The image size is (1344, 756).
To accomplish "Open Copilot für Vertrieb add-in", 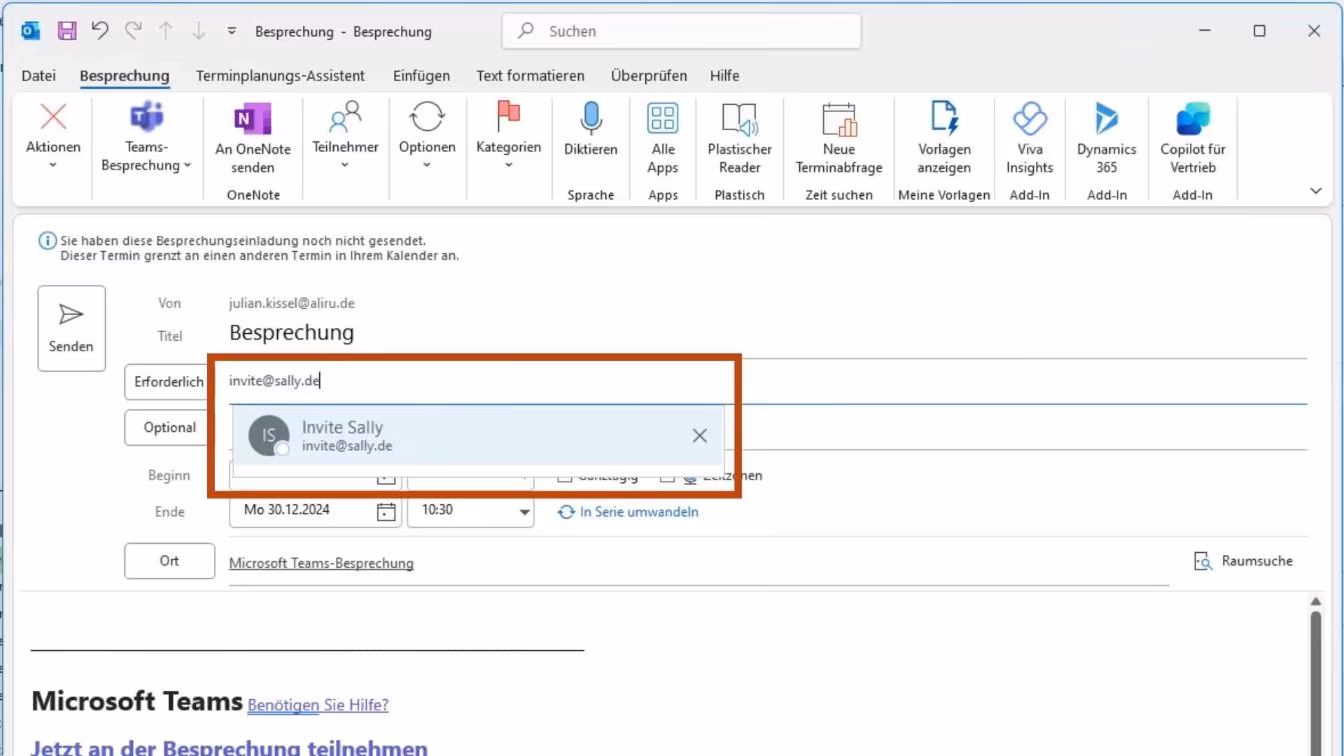I will (1192, 138).
